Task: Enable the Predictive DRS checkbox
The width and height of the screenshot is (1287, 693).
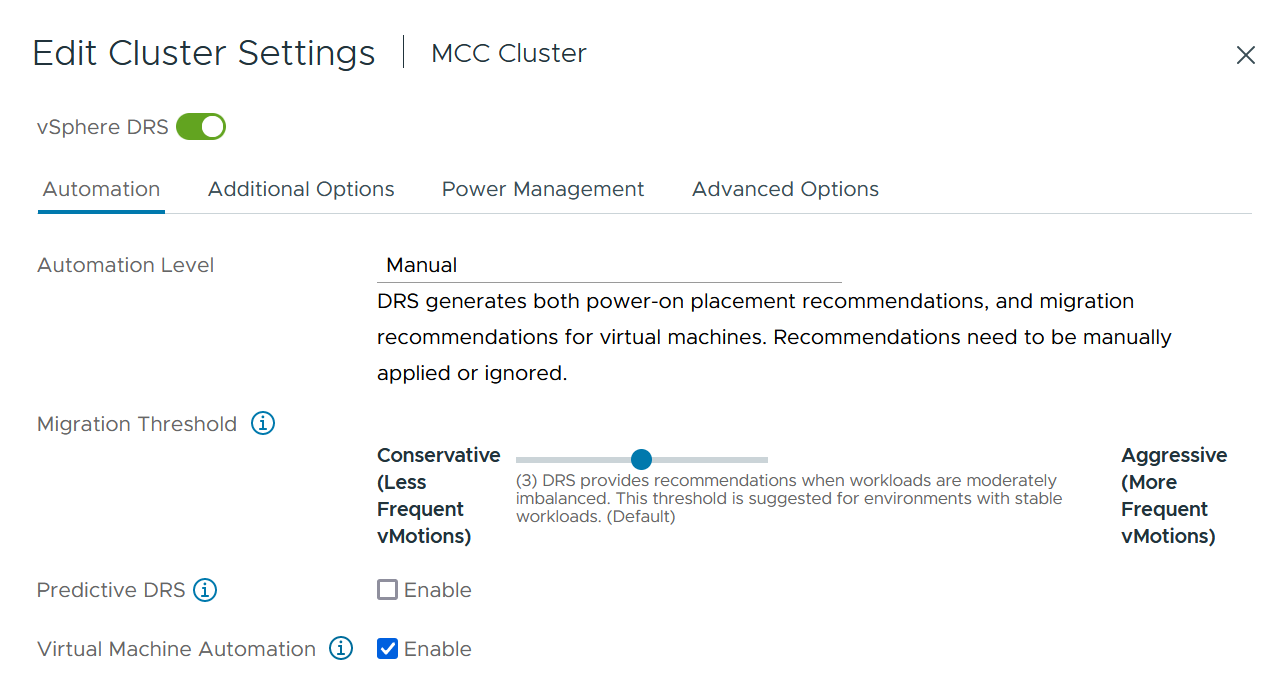Action: point(388,590)
